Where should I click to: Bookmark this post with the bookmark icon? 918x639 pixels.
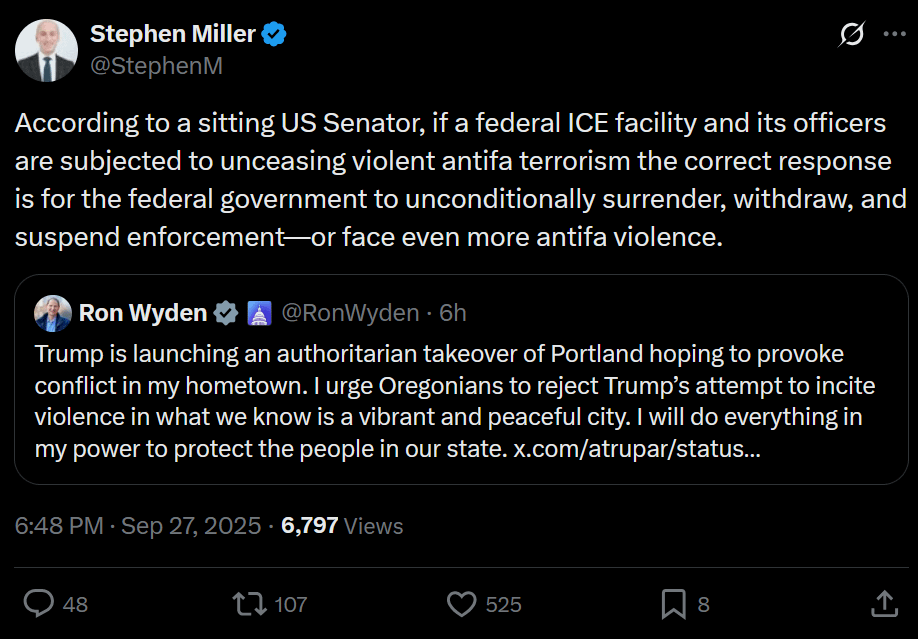click(673, 603)
